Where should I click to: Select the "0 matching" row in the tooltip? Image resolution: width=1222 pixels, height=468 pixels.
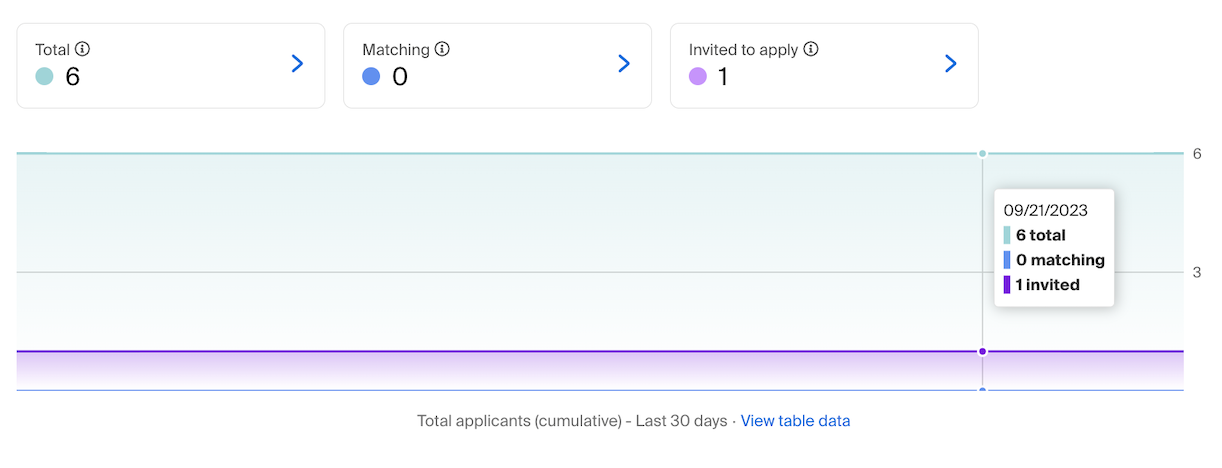1060,260
